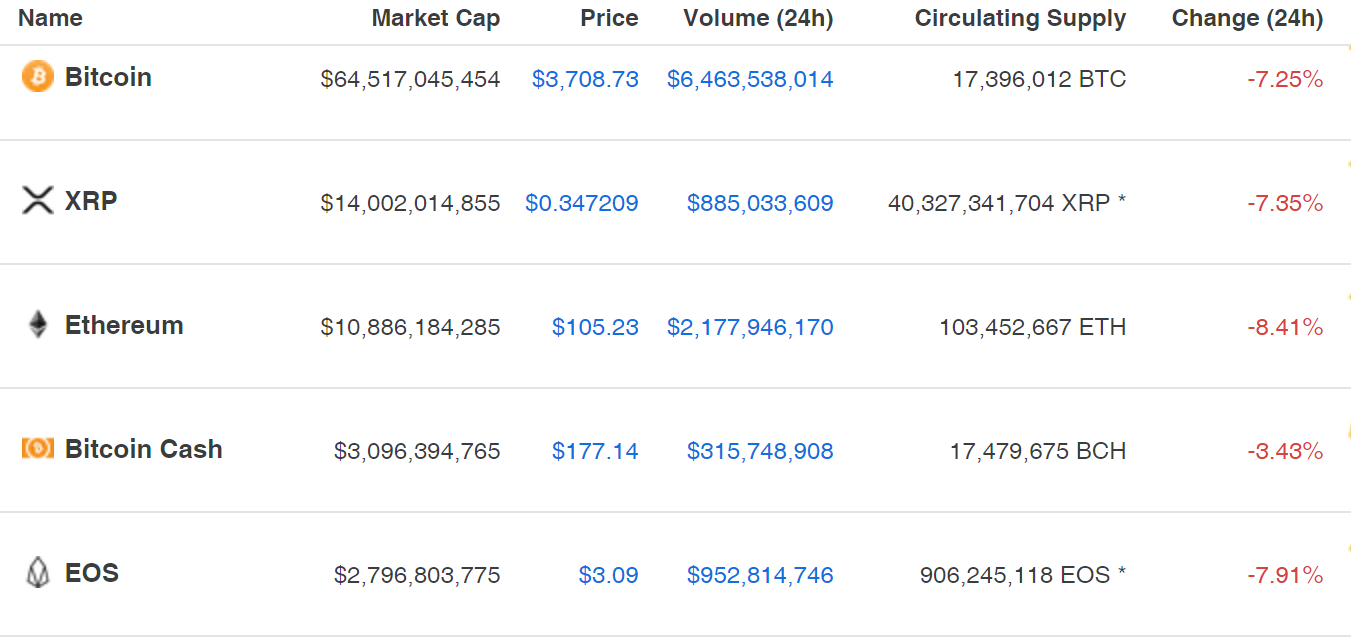Click XRP circulating supply value
The height and width of the screenshot is (641, 1351).
pyautogui.click(x=1007, y=203)
